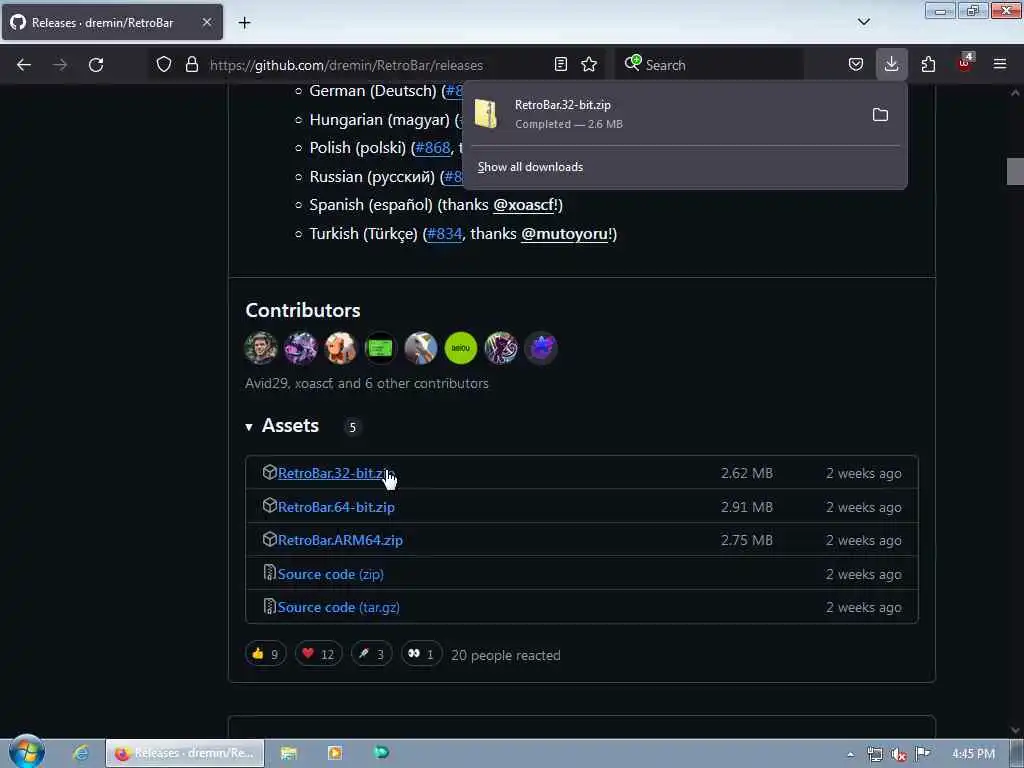Close the Releases dremin/RetroBar tab
1024x768 pixels.
click(206, 23)
